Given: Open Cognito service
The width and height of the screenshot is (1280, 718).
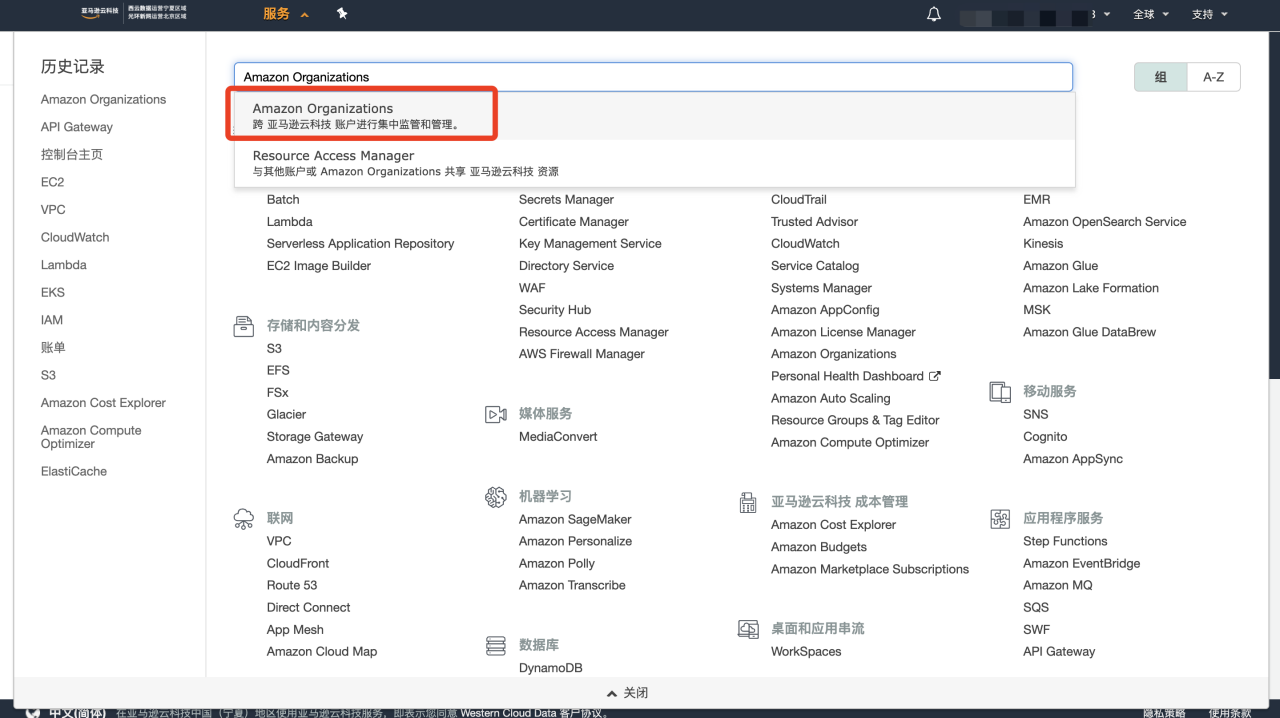Looking at the screenshot, I should (x=1045, y=437).
